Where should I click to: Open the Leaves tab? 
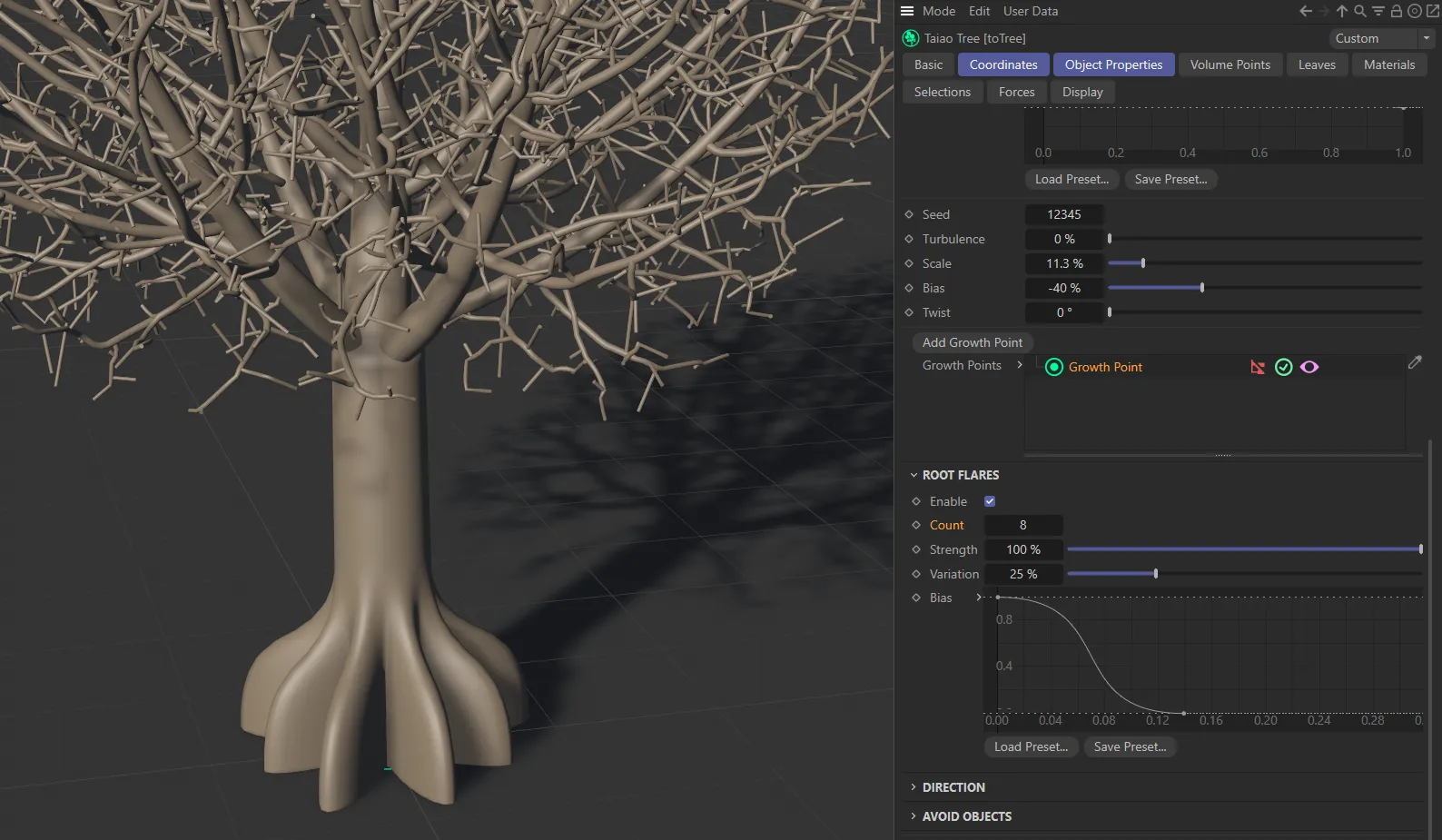[x=1317, y=64]
